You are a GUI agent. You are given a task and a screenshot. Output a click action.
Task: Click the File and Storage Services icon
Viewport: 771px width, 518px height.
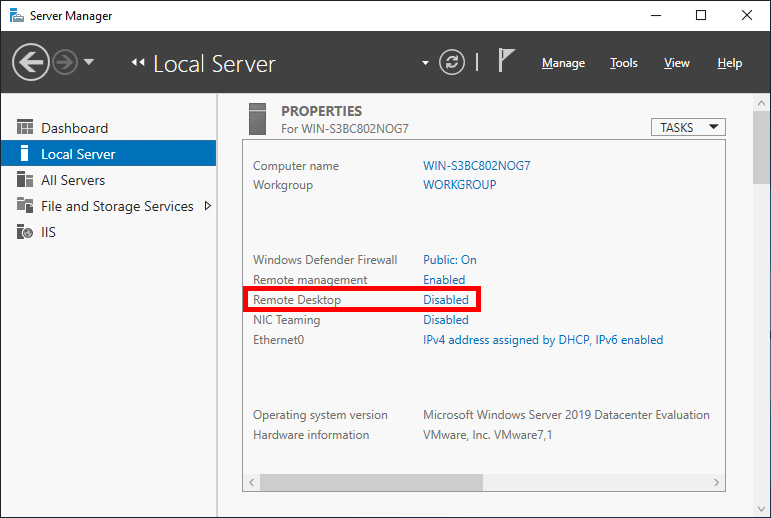coord(25,206)
